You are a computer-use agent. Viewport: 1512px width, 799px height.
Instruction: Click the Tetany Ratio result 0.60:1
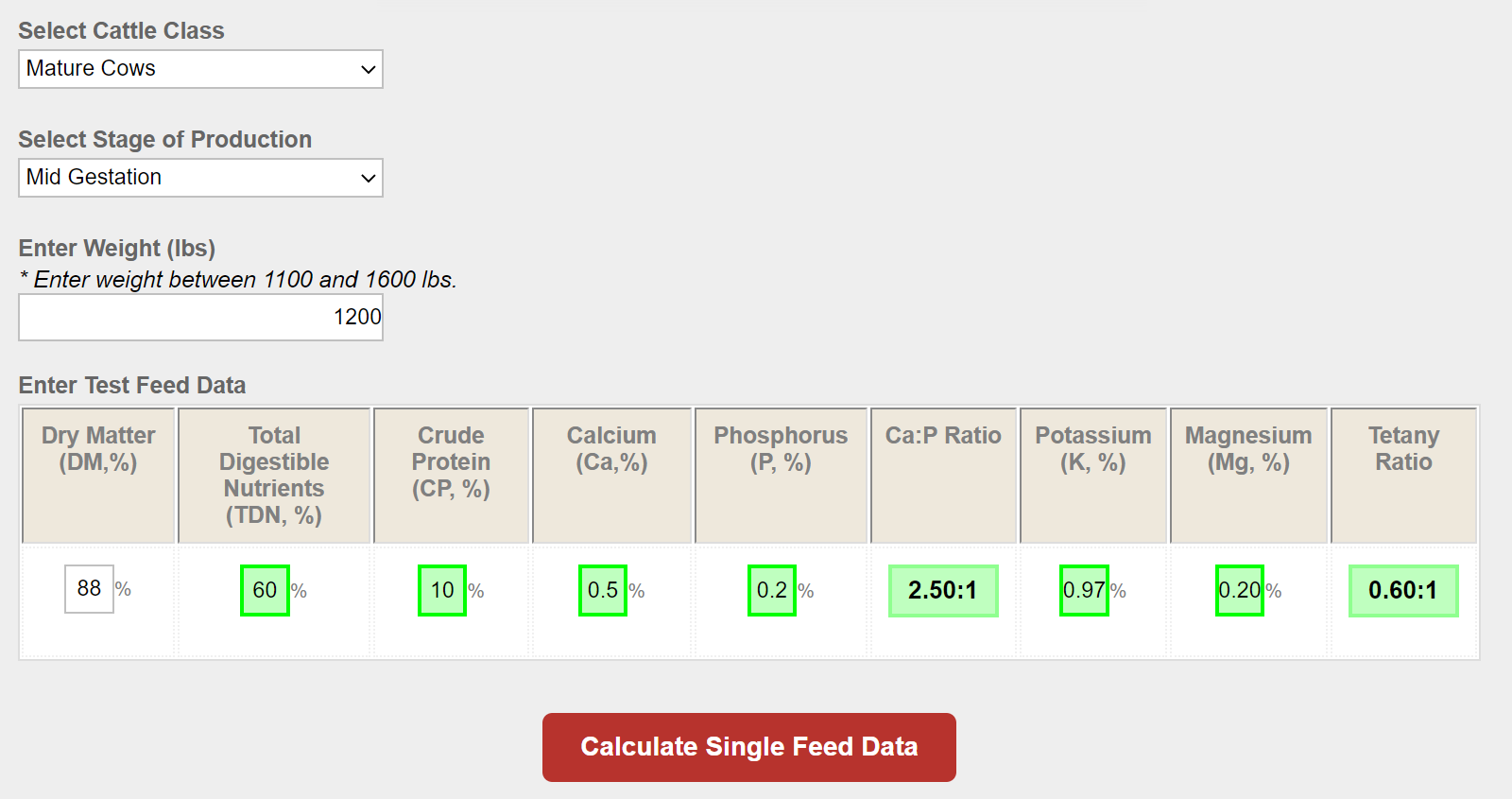click(1403, 591)
